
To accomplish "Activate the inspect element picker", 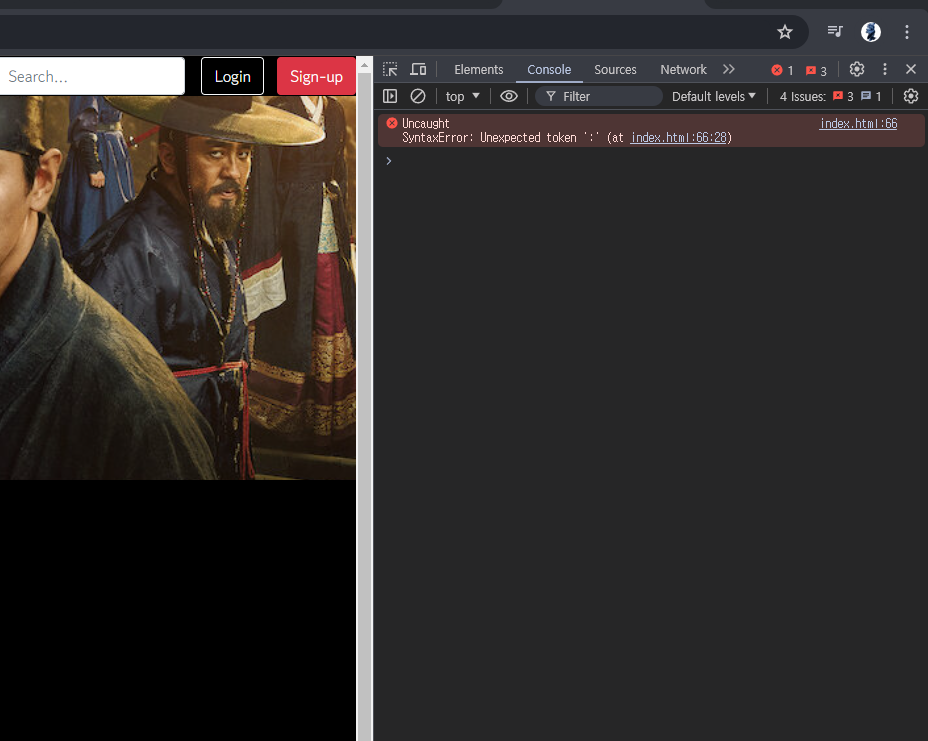I will tap(390, 69).
